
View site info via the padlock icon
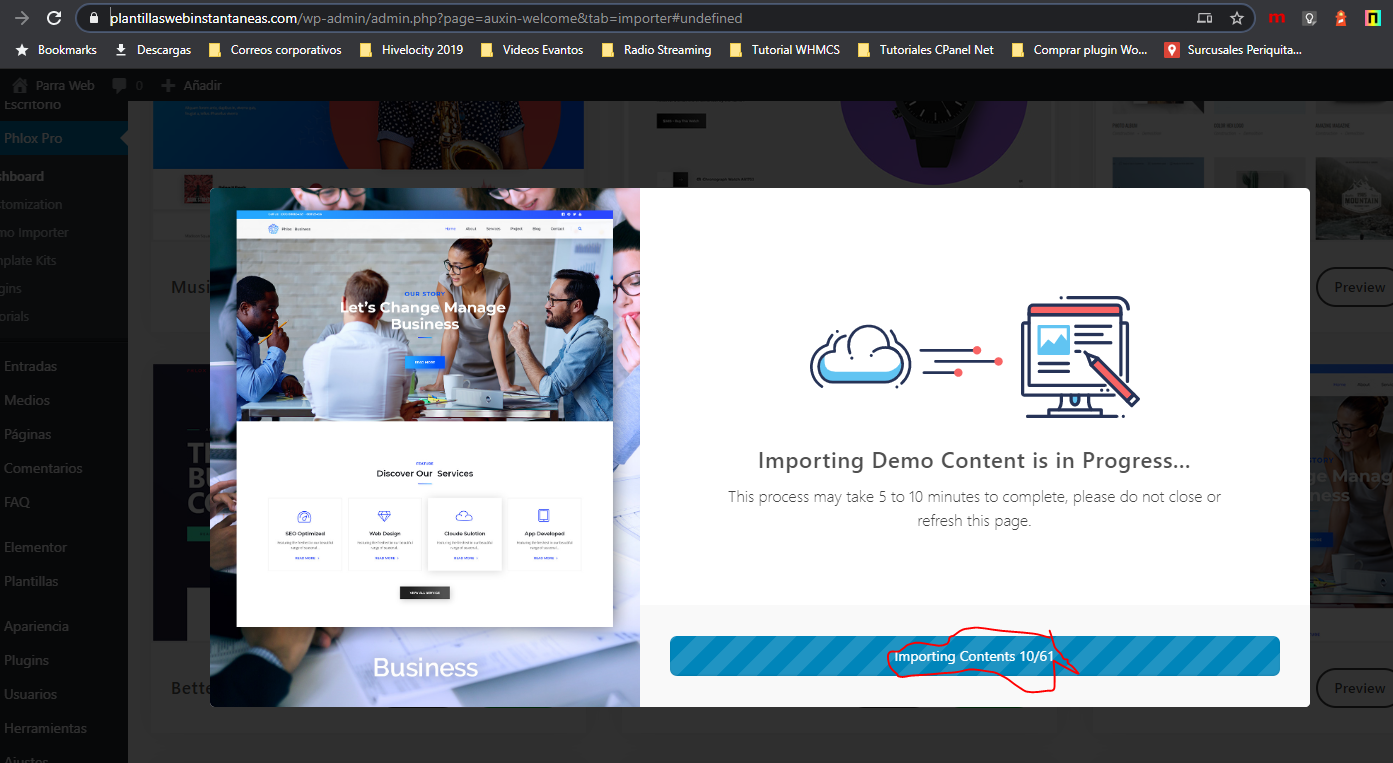pyautogui.click(x=93, y=18)
